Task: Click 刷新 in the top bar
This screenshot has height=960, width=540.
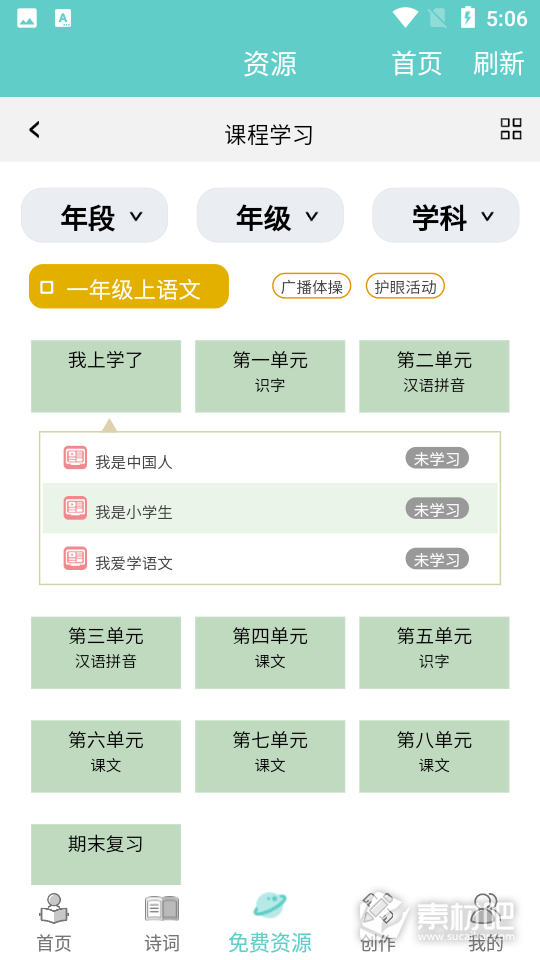Action: click(499, 64)
